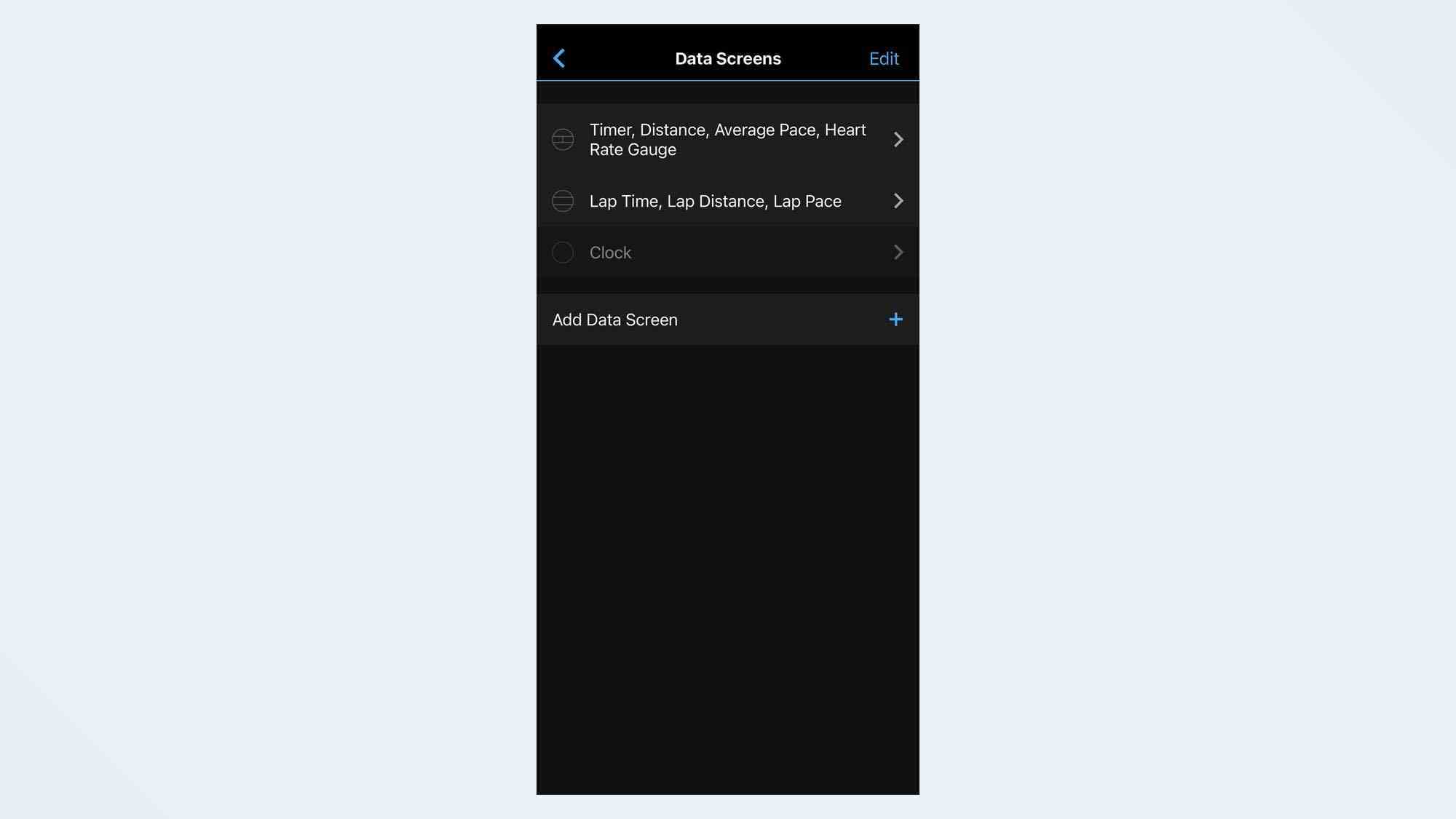Click the chevron arrow for Clock screen
This screenshot has width=1456, height=819.
[897, 252]
